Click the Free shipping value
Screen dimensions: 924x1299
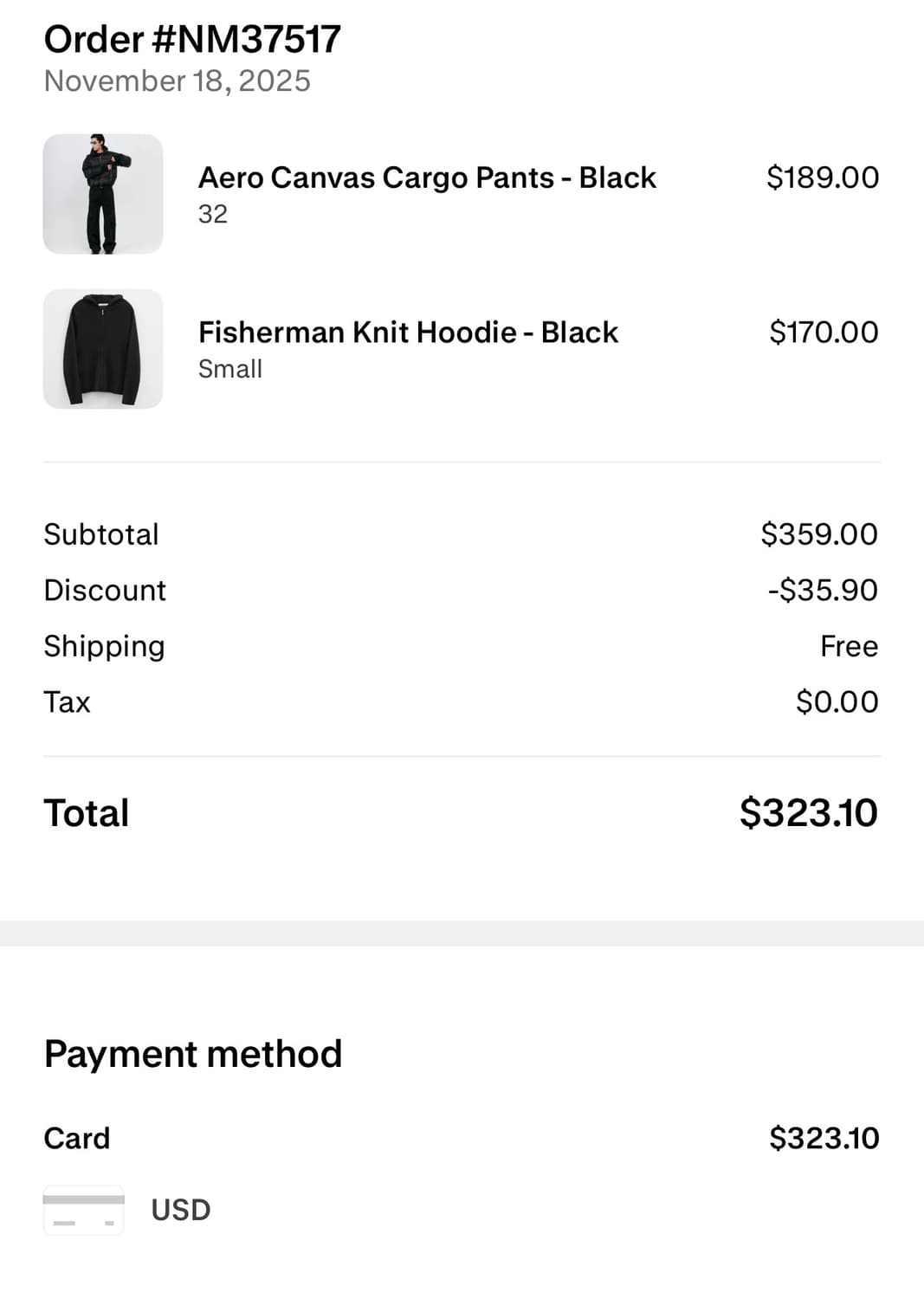tap(849, 646)
